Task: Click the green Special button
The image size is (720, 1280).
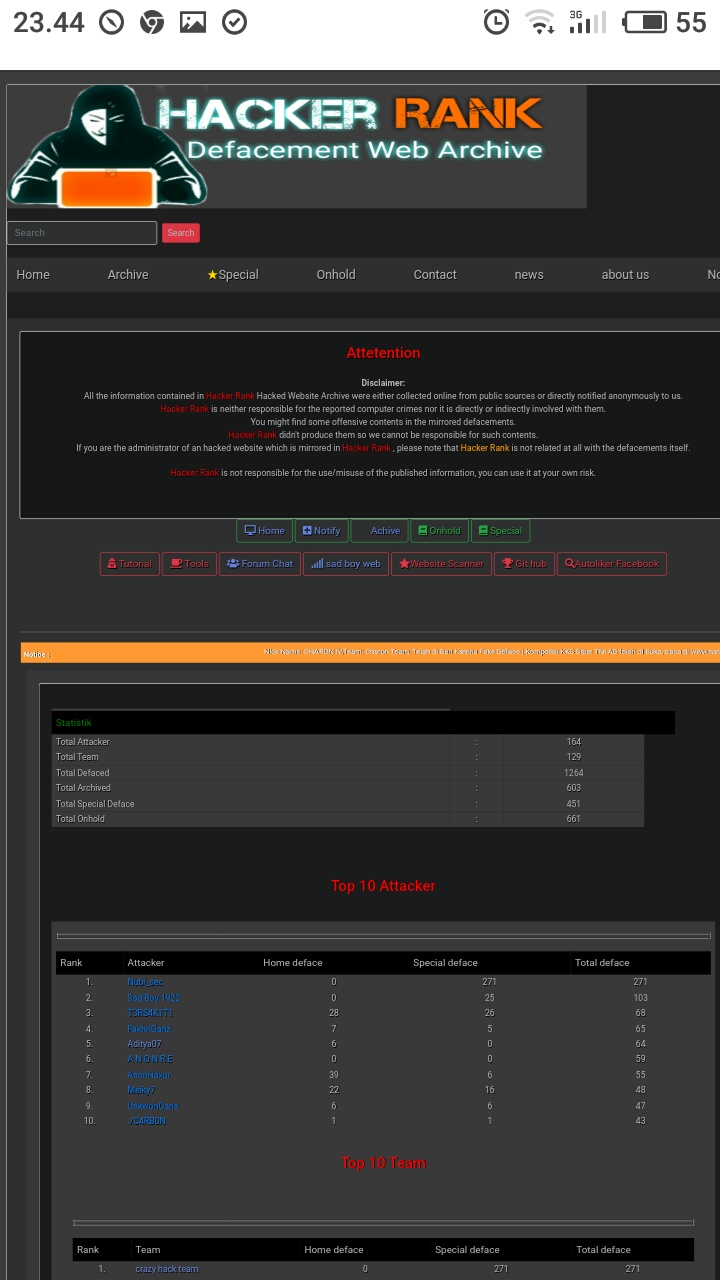Action: 500,531
